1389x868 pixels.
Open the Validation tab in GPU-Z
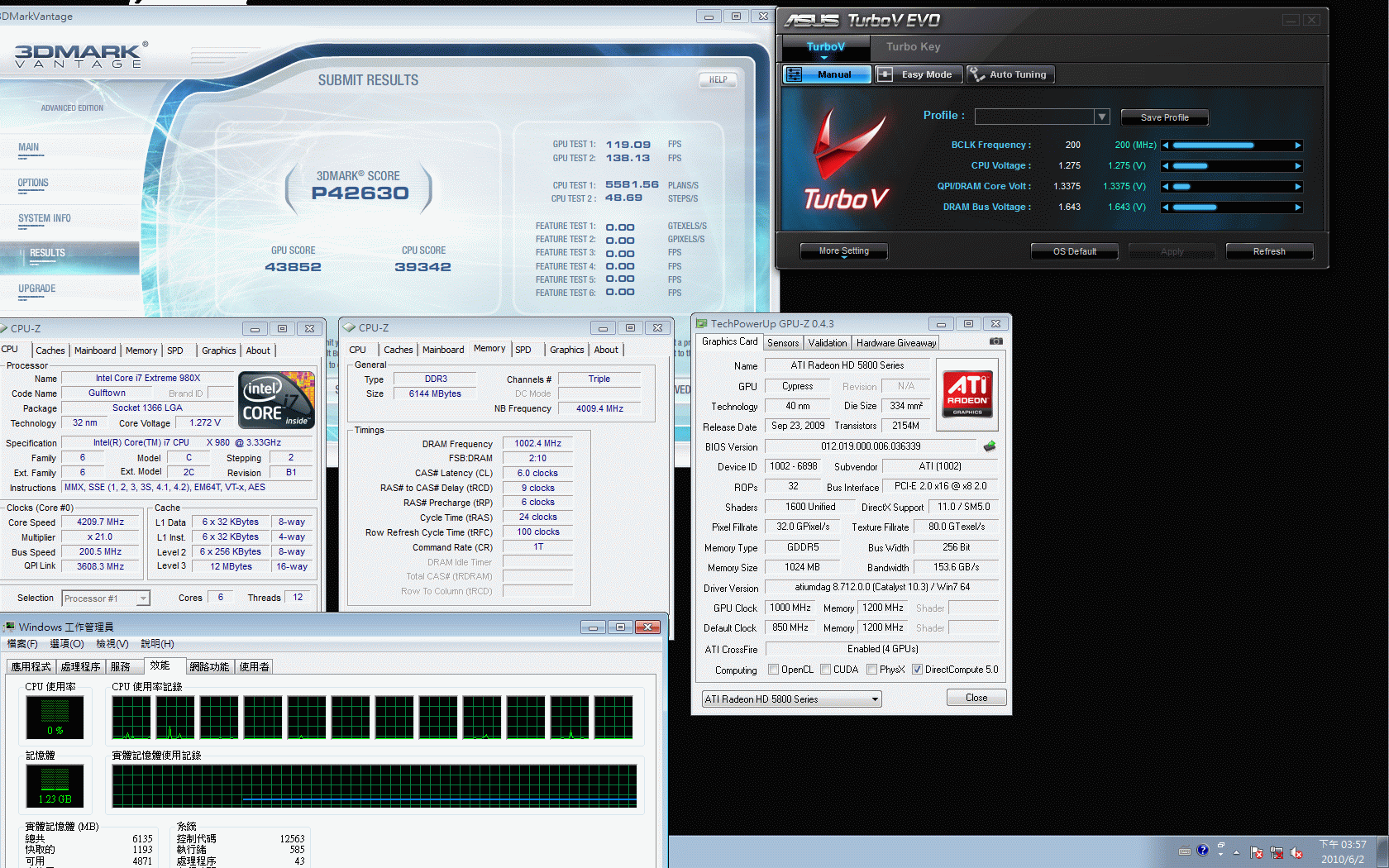tap(828, 343)
